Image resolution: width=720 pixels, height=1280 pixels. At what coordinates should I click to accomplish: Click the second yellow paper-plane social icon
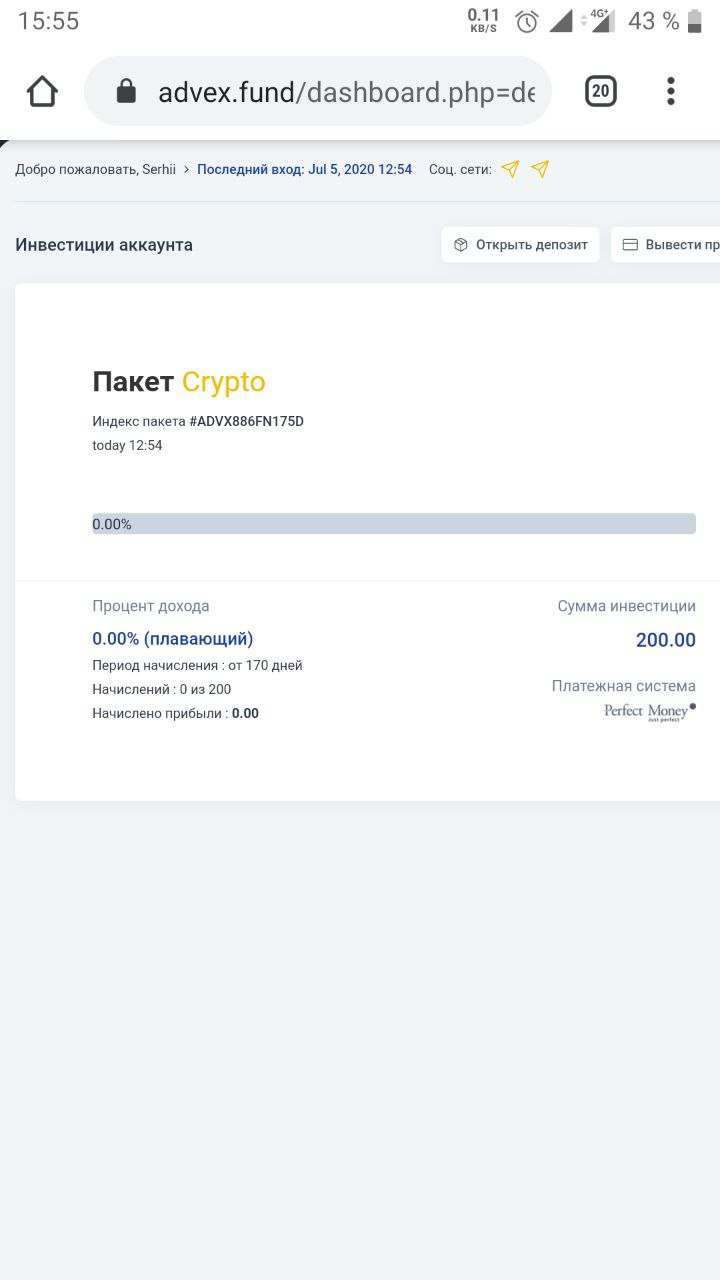540,169
